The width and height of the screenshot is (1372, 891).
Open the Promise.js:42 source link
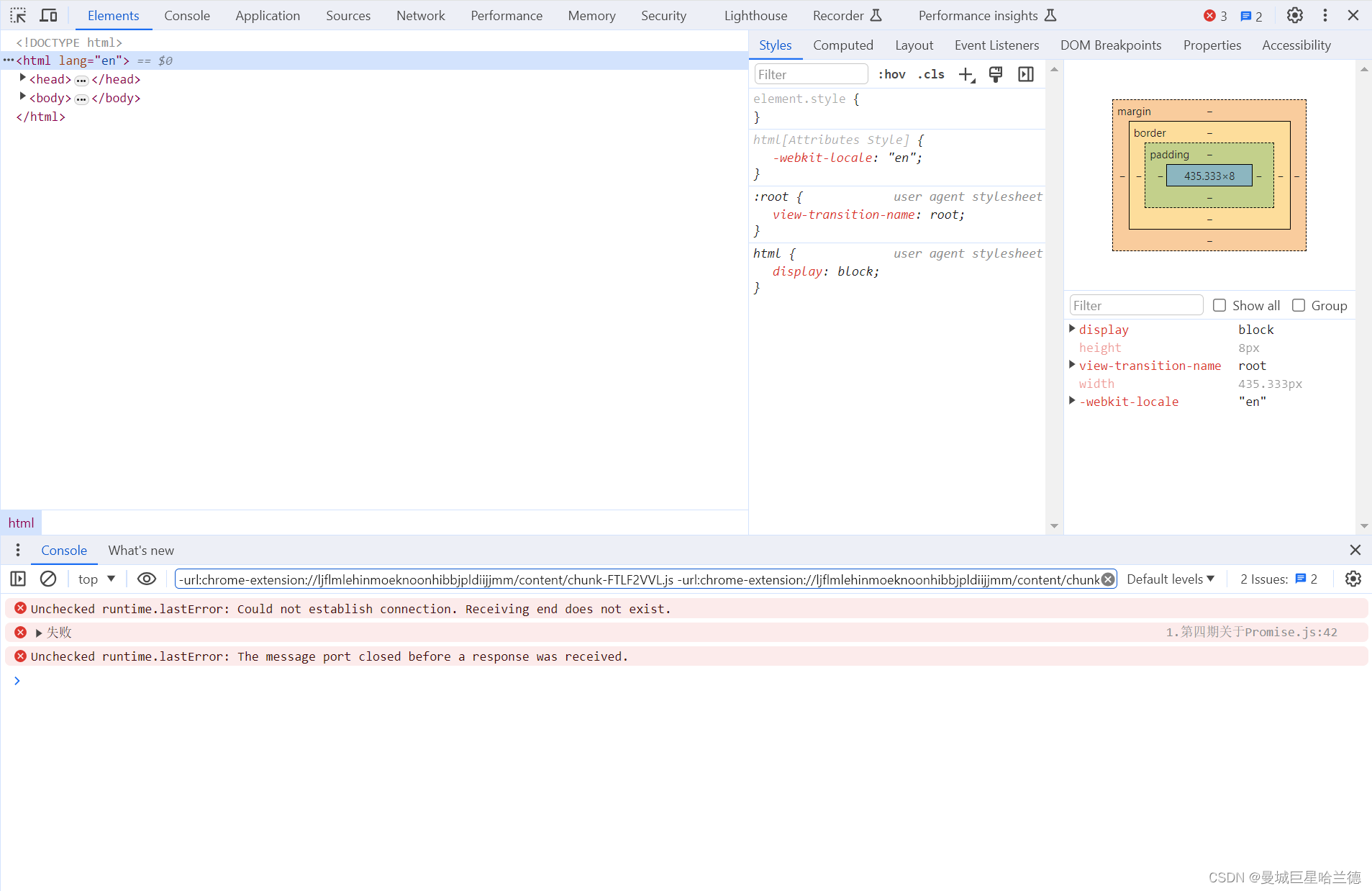[1251, 632]
